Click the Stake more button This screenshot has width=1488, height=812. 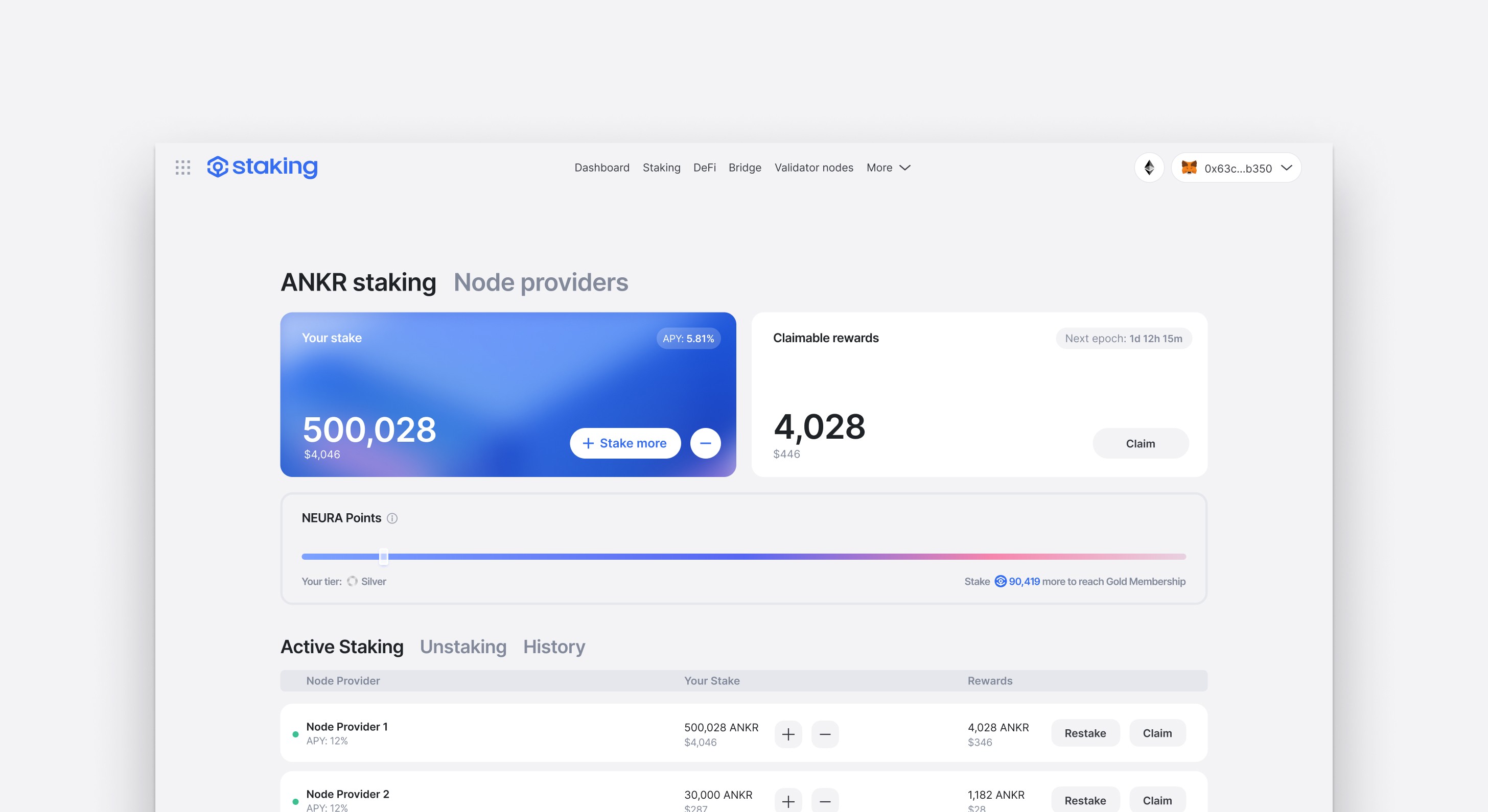(x=625, y=443)
